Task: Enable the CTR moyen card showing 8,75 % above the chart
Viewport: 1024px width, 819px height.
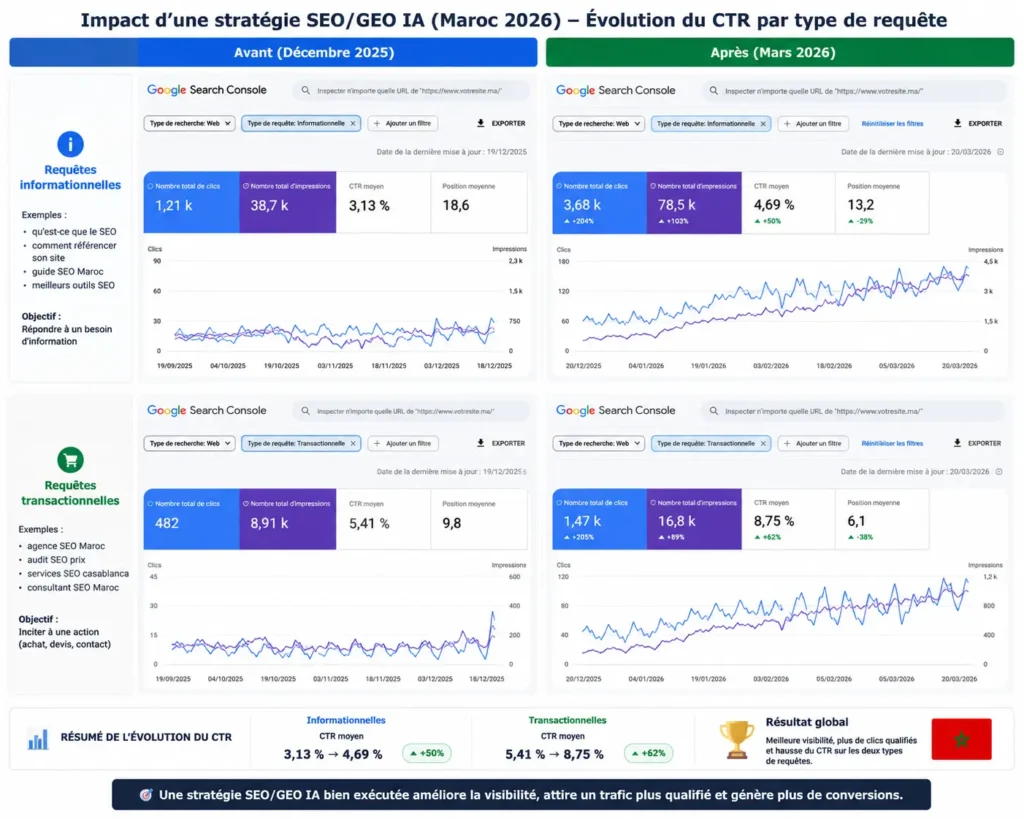Action: pyautogui.click(x=788, y=519)
